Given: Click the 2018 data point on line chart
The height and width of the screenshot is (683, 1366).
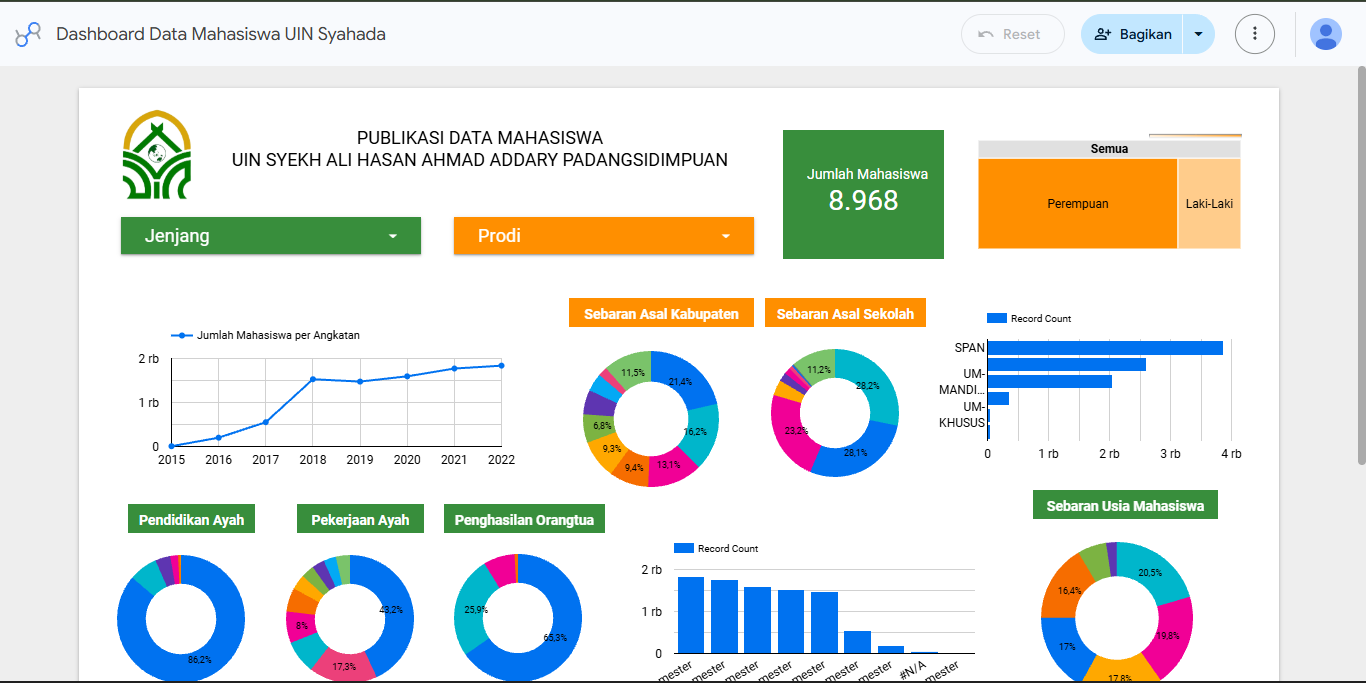Looking at the screenshot, I should tap(313, 379).
